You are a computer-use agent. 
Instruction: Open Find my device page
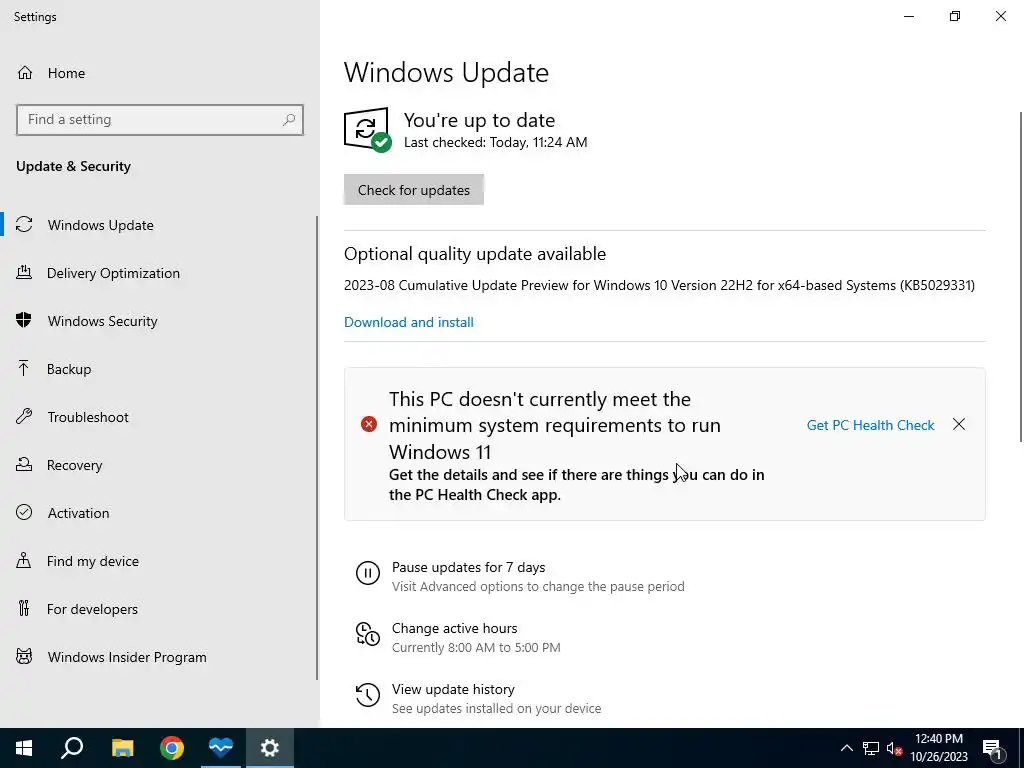[158, 561]
